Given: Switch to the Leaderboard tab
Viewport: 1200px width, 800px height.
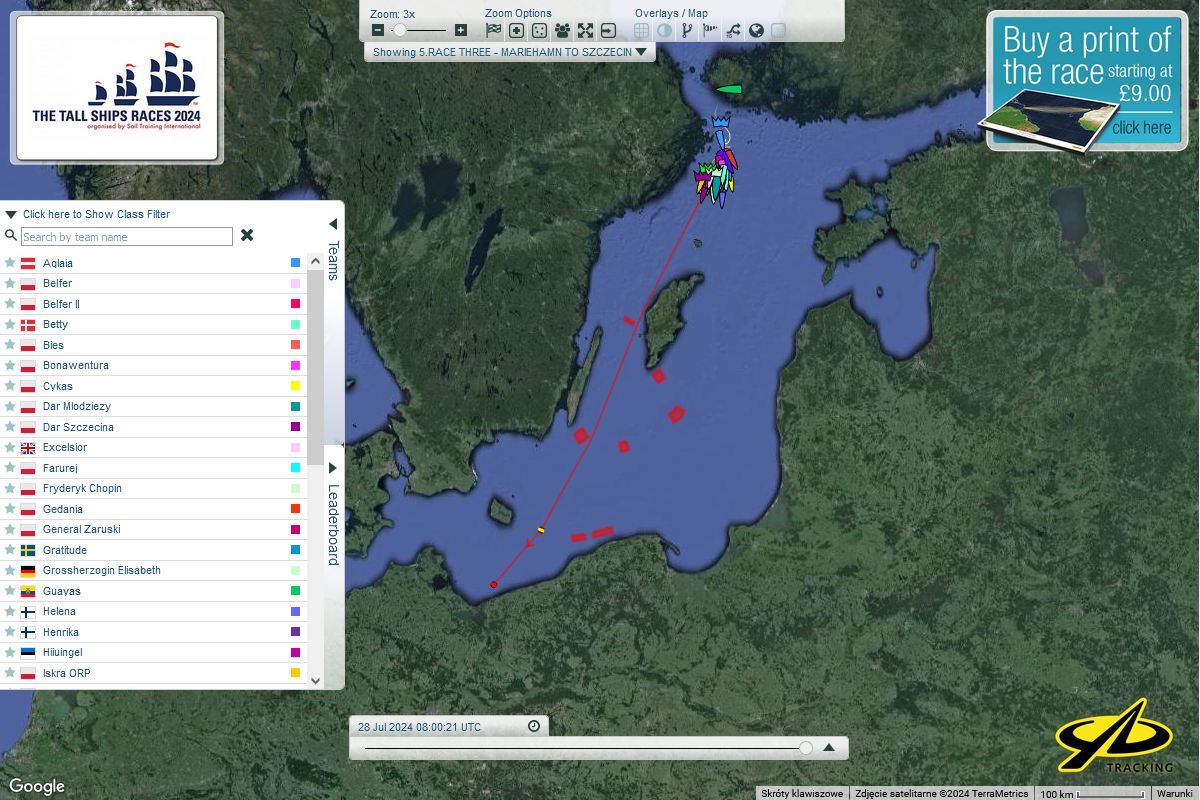Looking at the screenshot, I should [333, 515].
